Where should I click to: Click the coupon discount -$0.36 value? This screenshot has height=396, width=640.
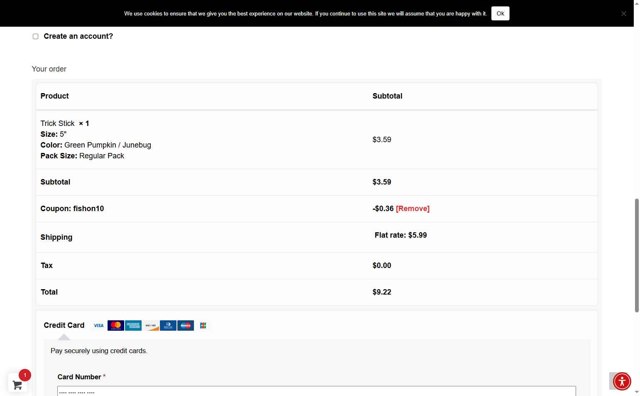[x=383, y=209]
